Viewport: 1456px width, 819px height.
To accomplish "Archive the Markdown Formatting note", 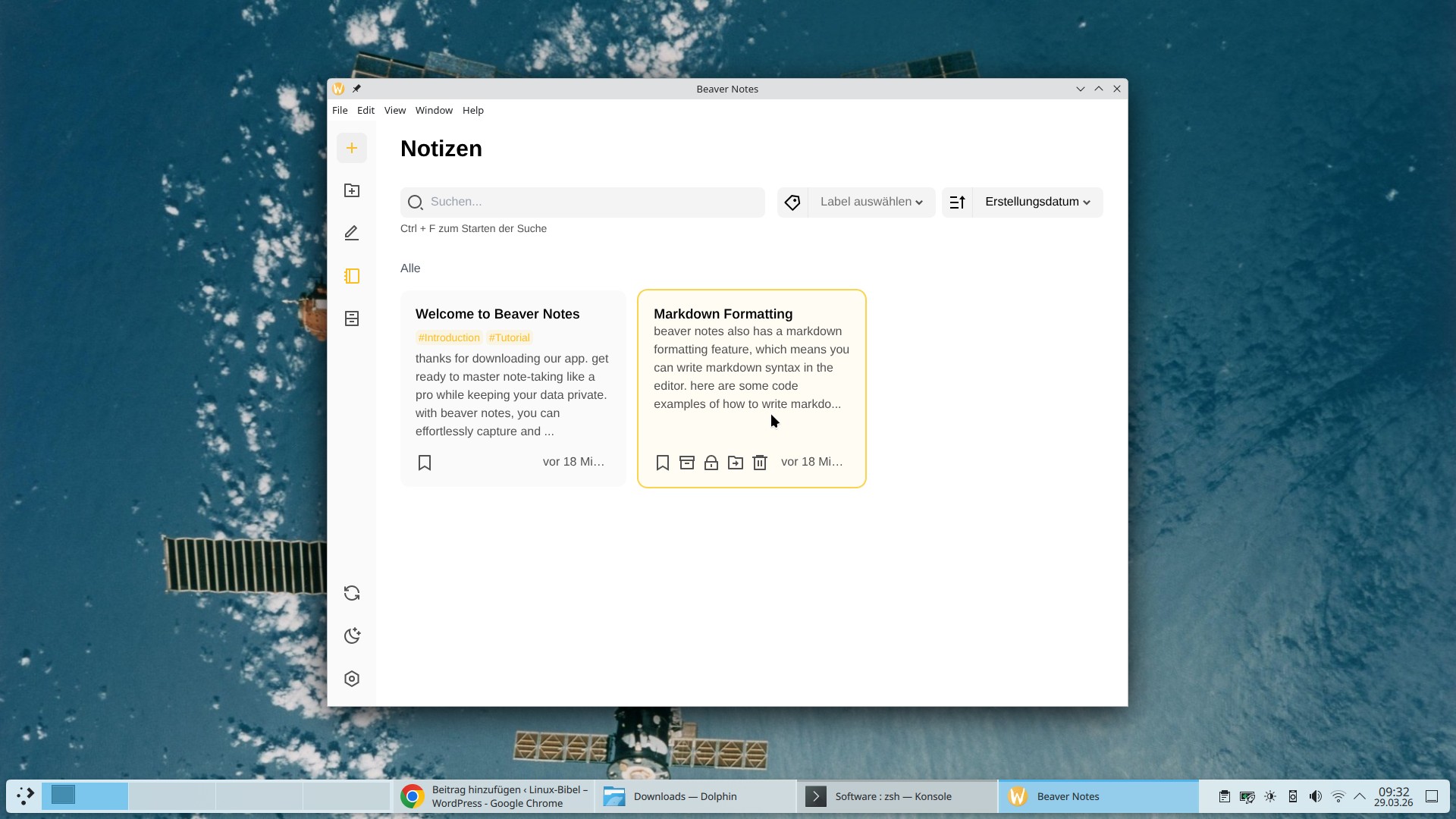I will pyautogui.click(x=686, y=463).
